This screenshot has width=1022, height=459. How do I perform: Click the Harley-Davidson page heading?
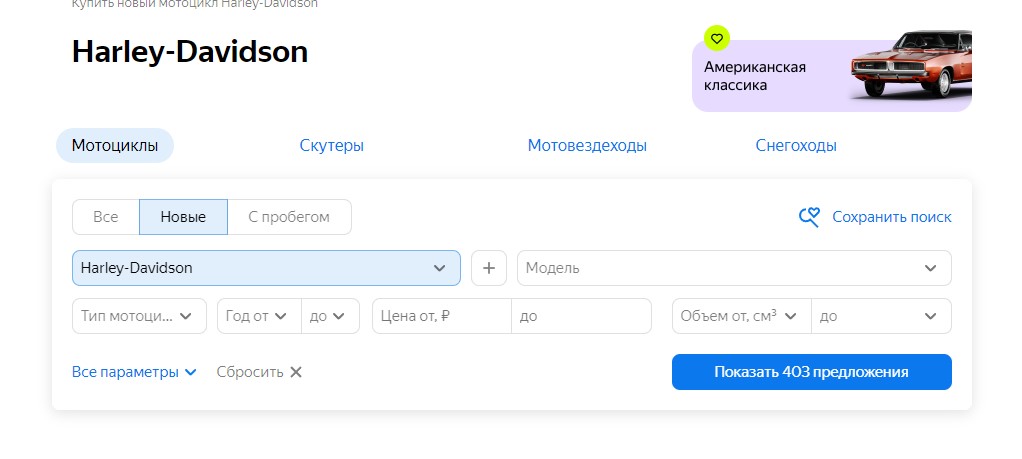click(x=190, y=52)
